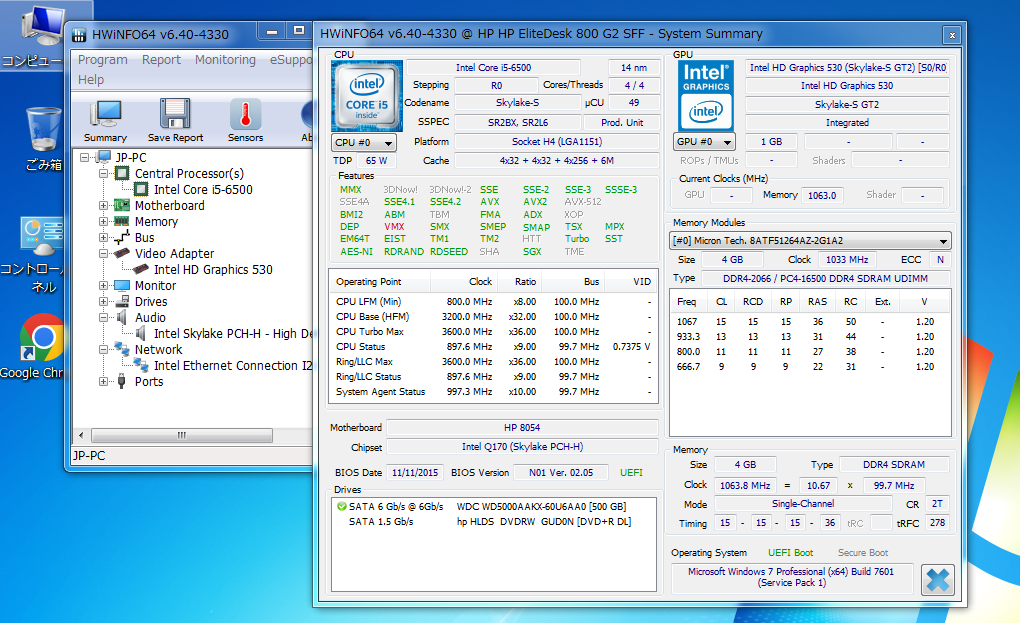The width and height of the screenshot is (1020, 623).
Task: Close System Summary with blue X icon
Action: point(937,580)
